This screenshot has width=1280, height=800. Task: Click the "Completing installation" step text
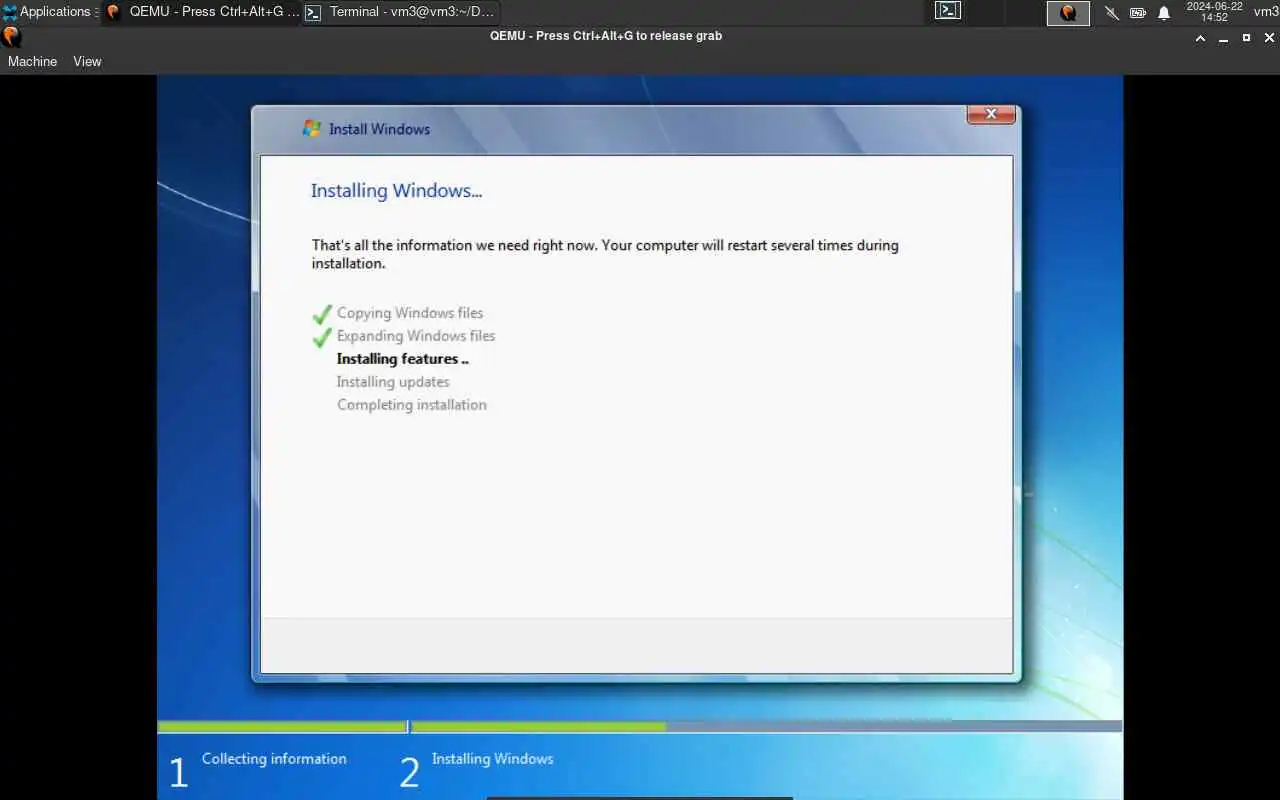click(x=412, y=405)
